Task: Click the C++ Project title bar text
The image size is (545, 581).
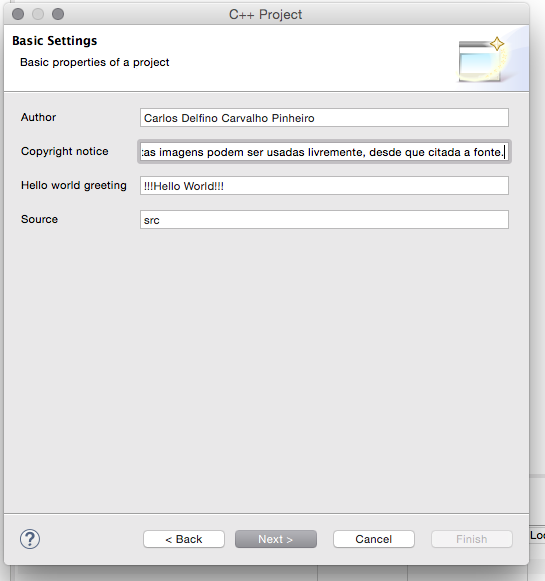Action: tap(265, 14)
